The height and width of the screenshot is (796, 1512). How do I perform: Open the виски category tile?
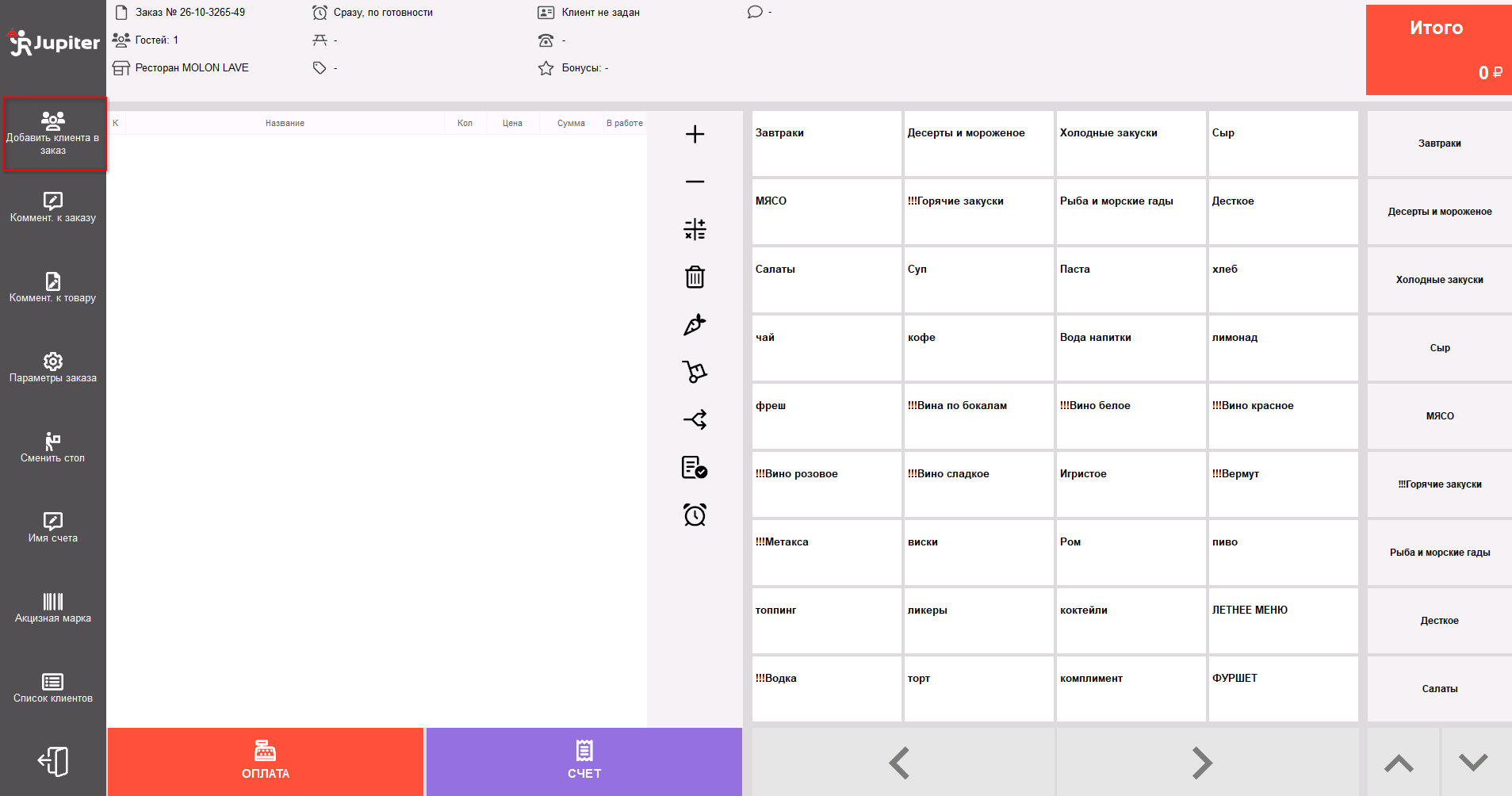point(978,553)
